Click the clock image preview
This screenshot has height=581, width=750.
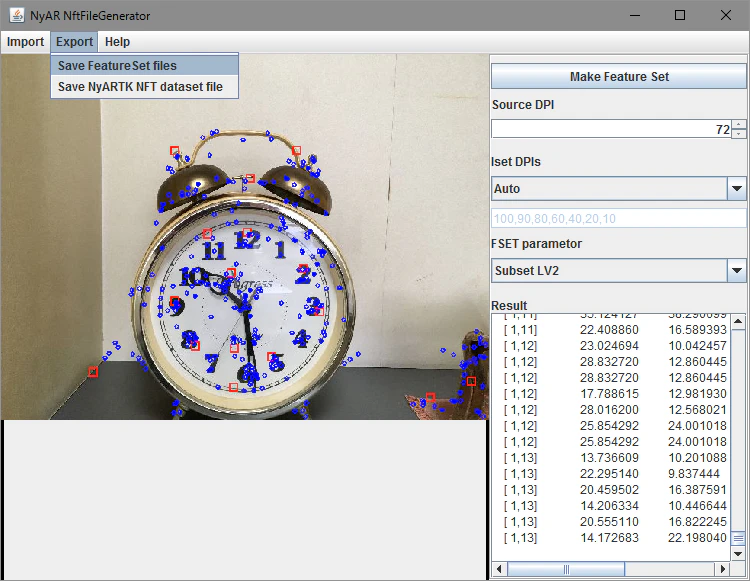coord(244,237)
